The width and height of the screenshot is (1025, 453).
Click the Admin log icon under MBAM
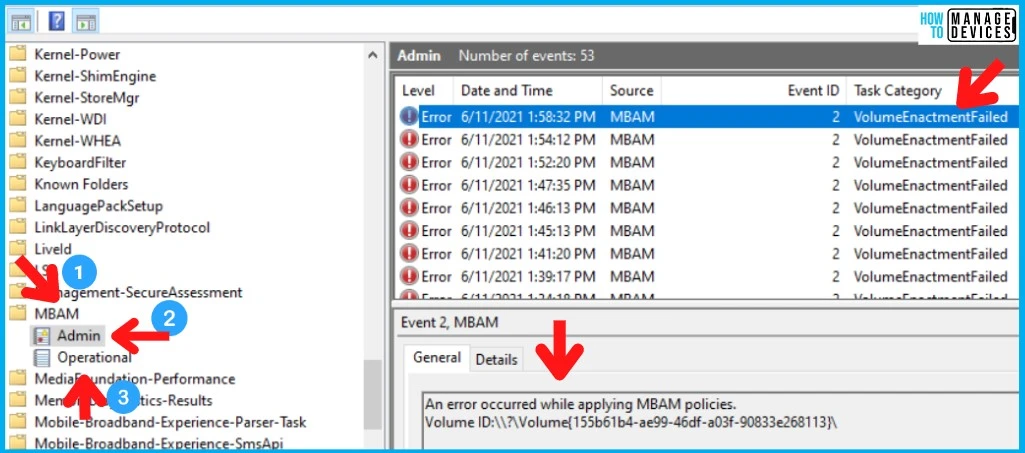(x=41, y=336)
